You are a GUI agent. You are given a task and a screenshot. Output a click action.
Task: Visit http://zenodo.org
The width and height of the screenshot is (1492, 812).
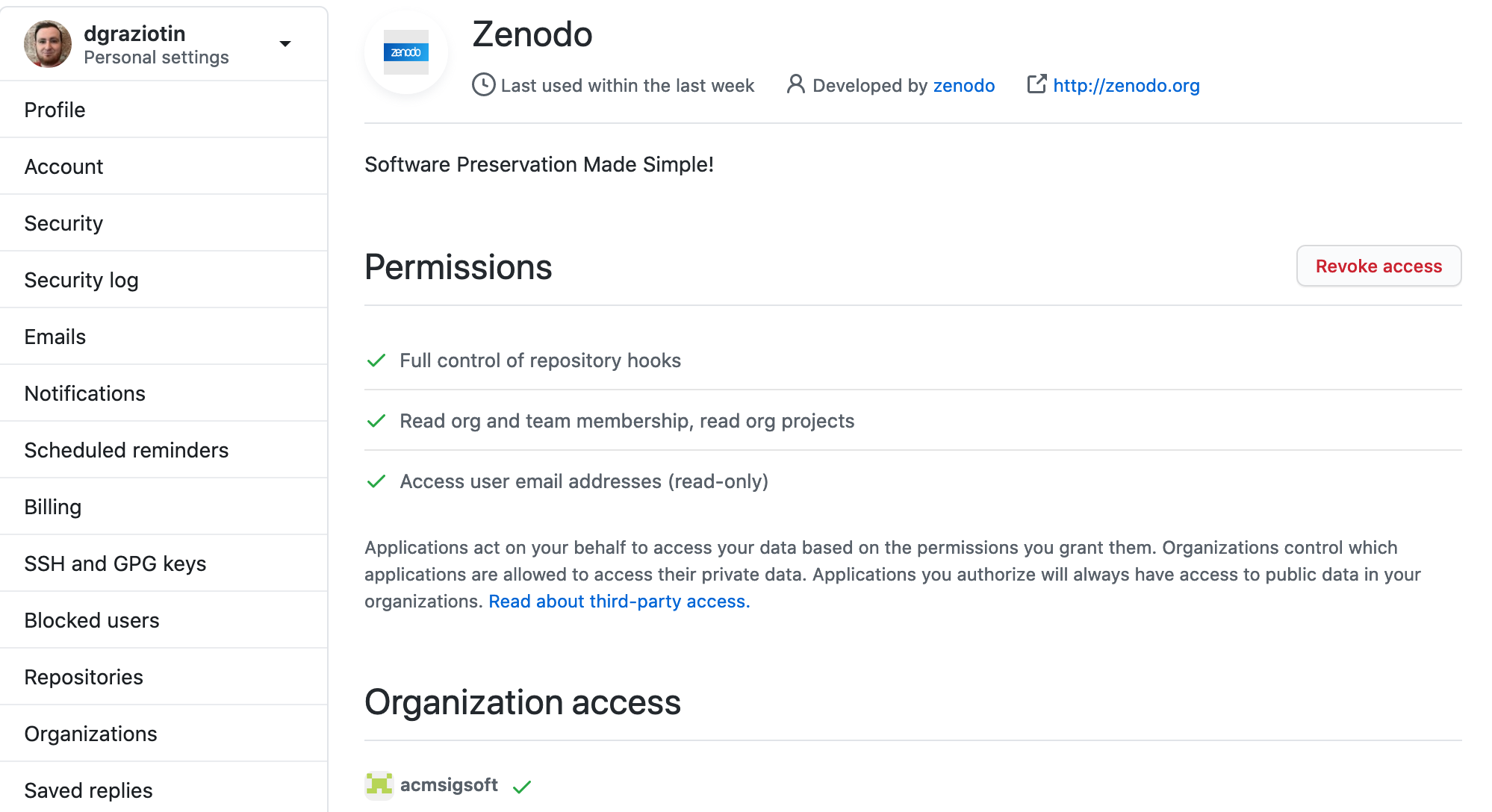[x=1126, y=85]
